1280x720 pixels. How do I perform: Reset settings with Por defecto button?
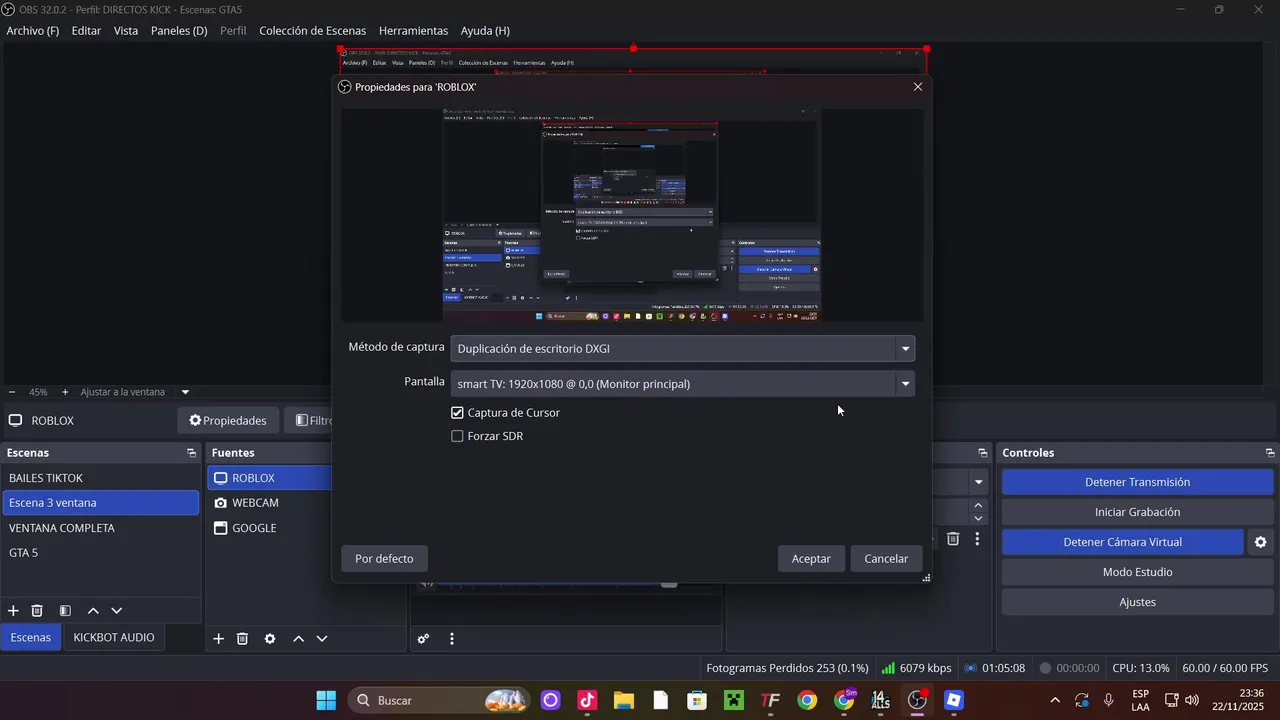pyautogui.click(x=384, y=559)
